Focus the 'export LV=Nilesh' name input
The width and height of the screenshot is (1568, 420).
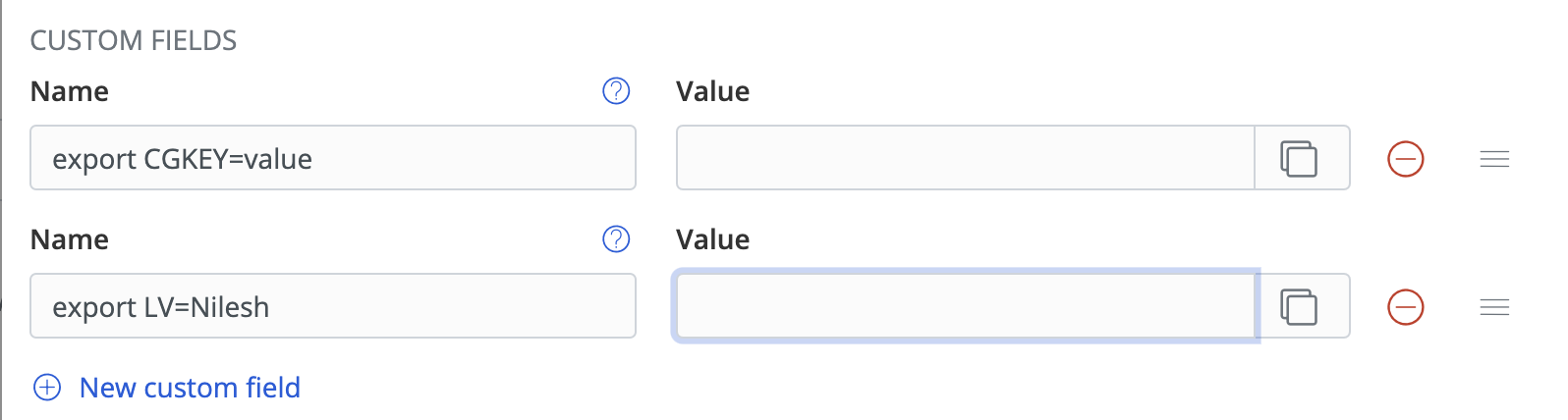click(x=332, y=306)
